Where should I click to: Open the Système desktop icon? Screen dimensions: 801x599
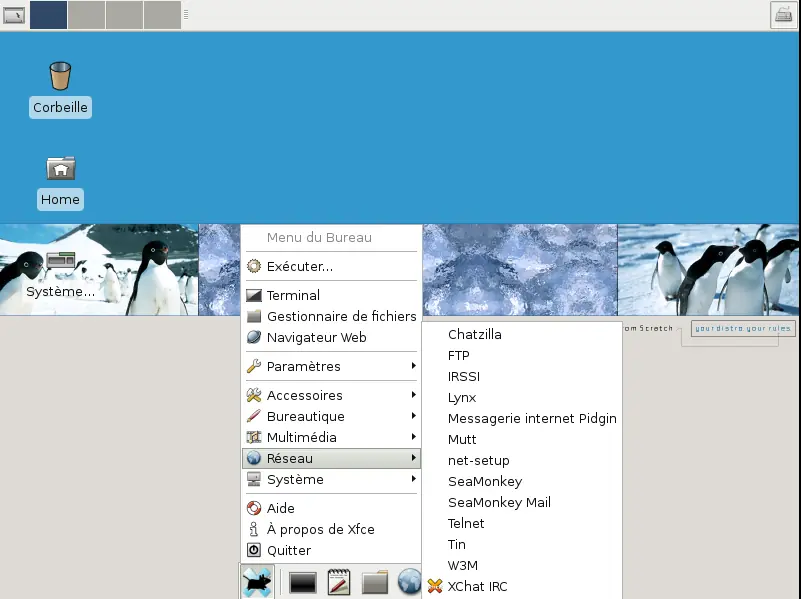[61, 260]
